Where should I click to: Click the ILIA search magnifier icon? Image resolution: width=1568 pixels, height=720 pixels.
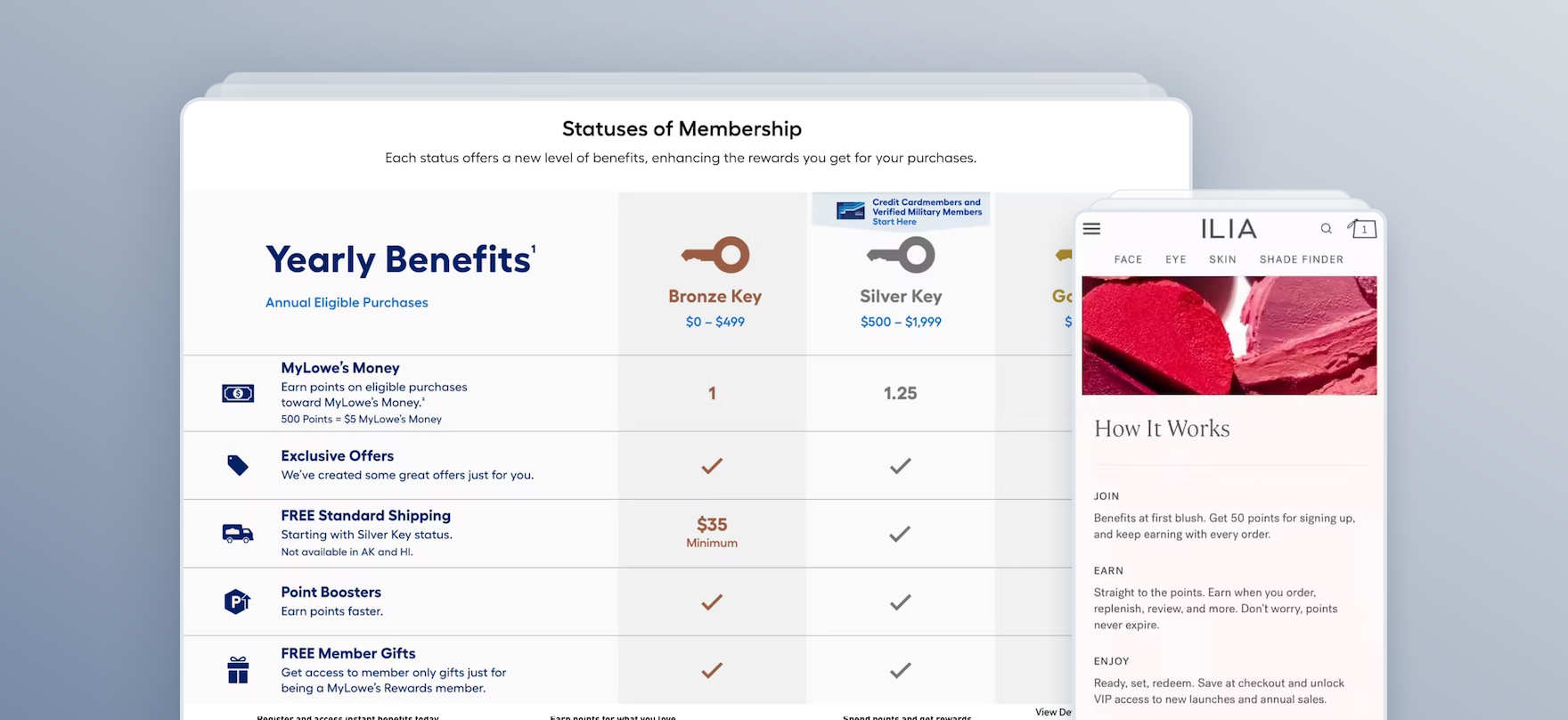tap(1326, 229)
